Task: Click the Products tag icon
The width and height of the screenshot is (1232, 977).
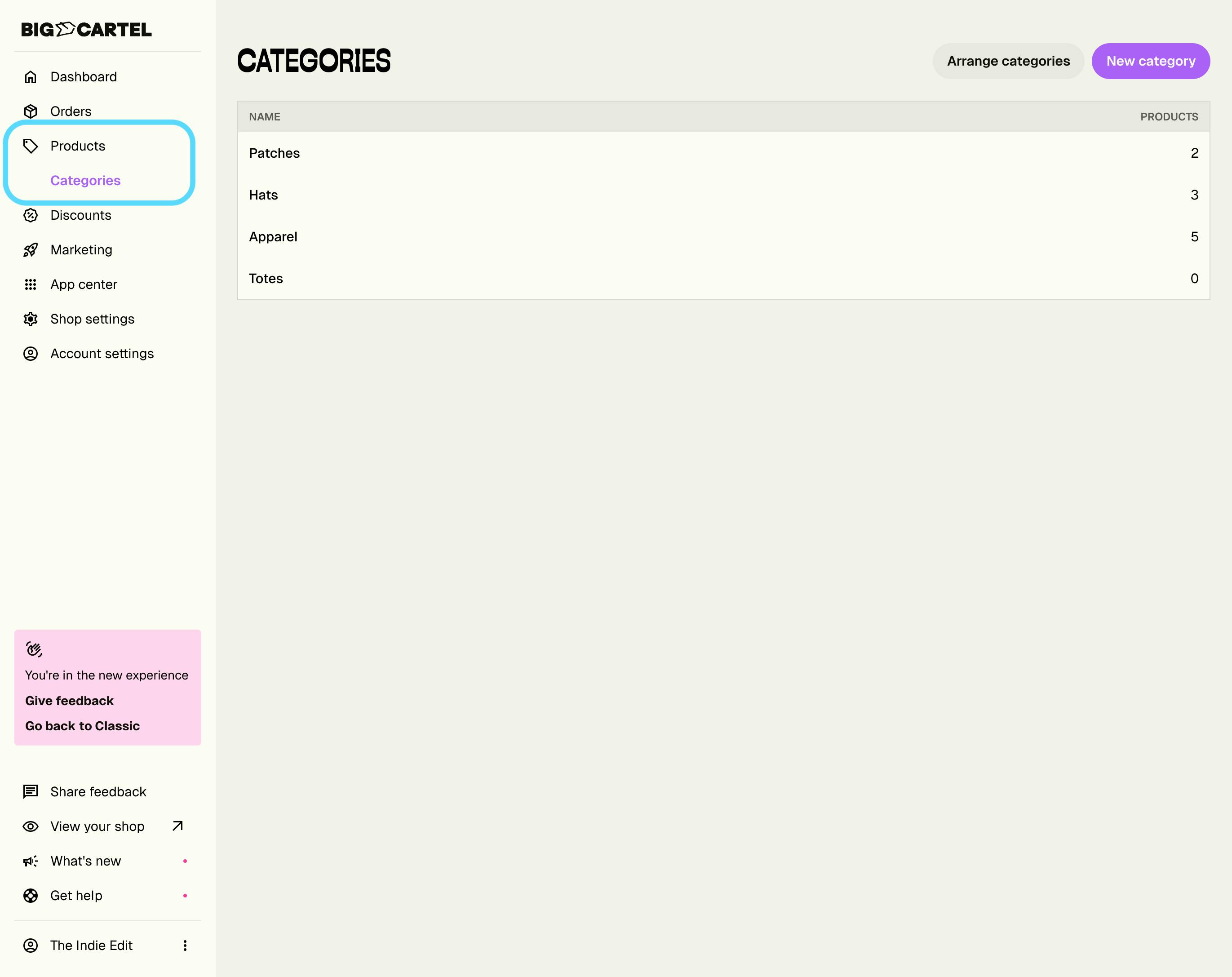Action: 30,146
